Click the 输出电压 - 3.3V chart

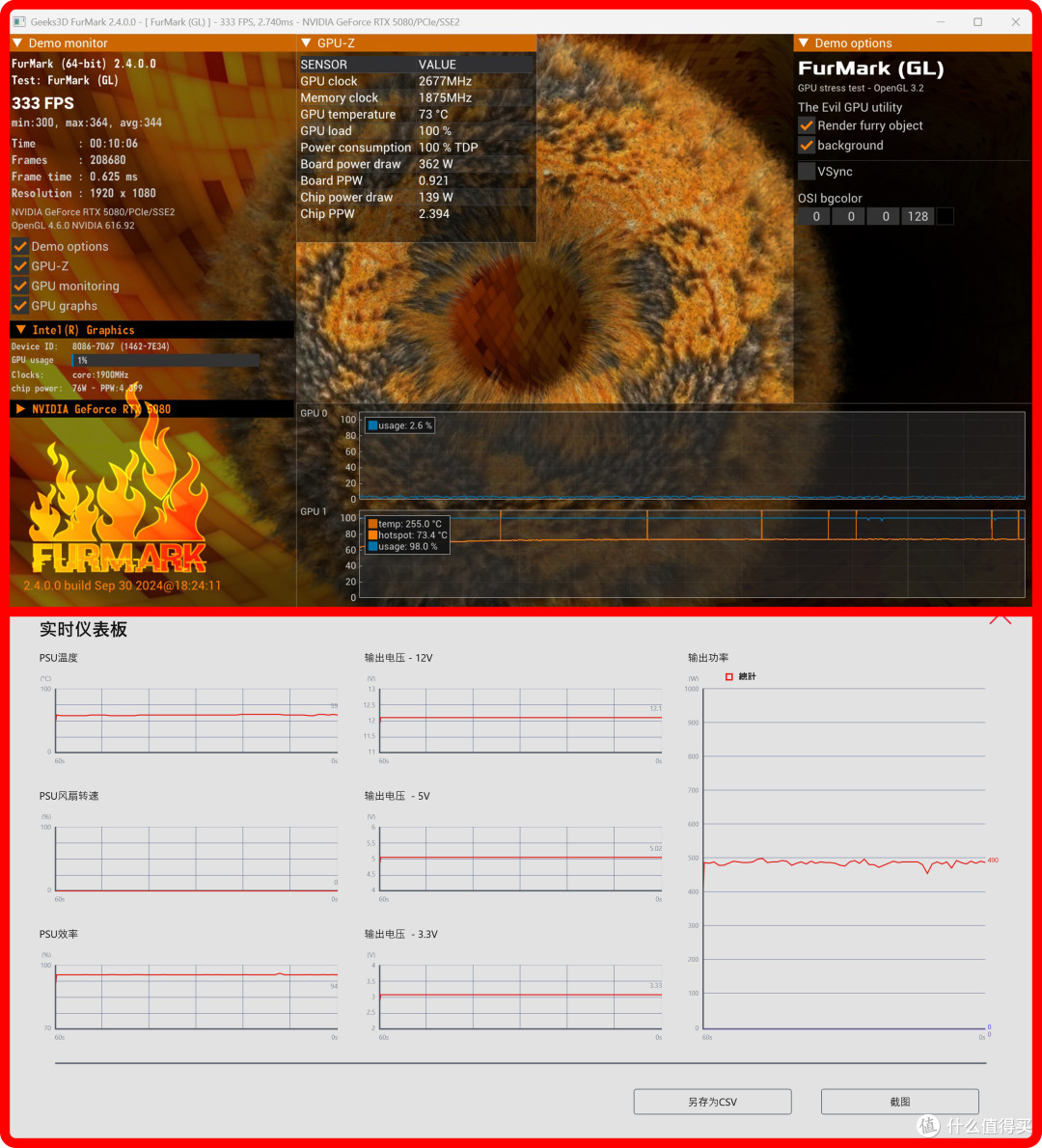(521, 998)
